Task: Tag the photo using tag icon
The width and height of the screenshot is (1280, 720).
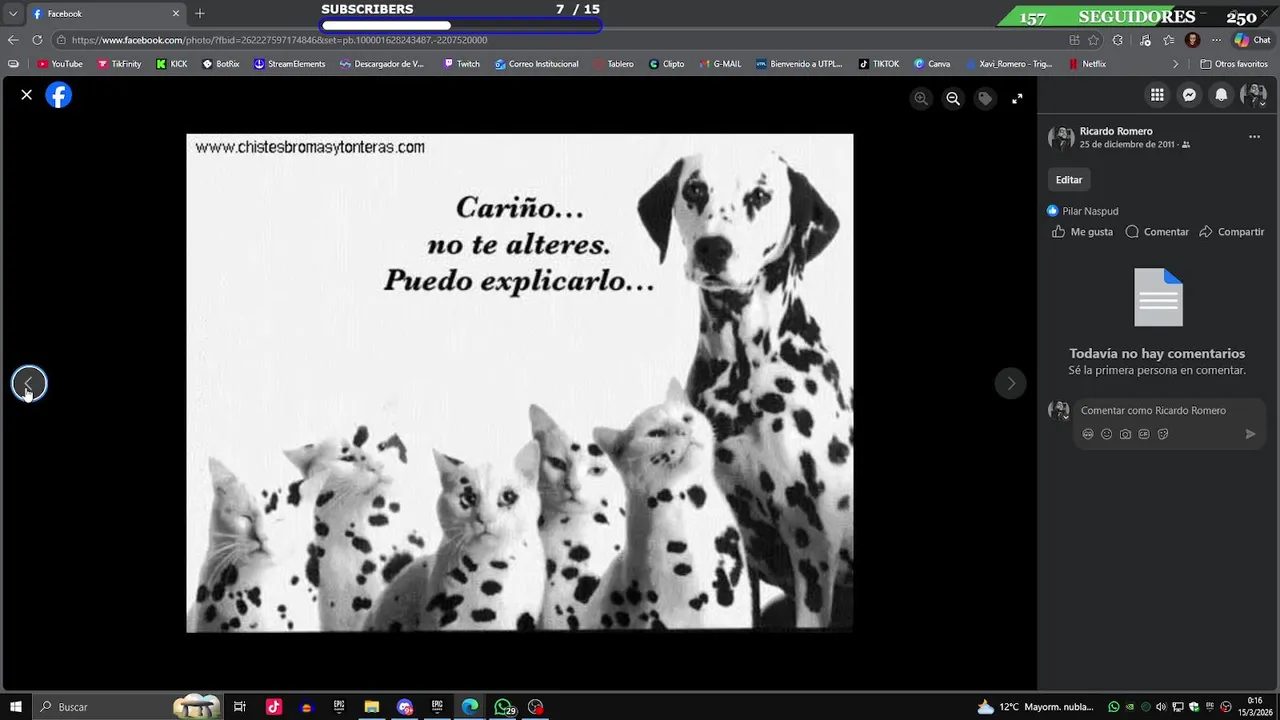Action: pyautogui.click(x=985, y=98)
